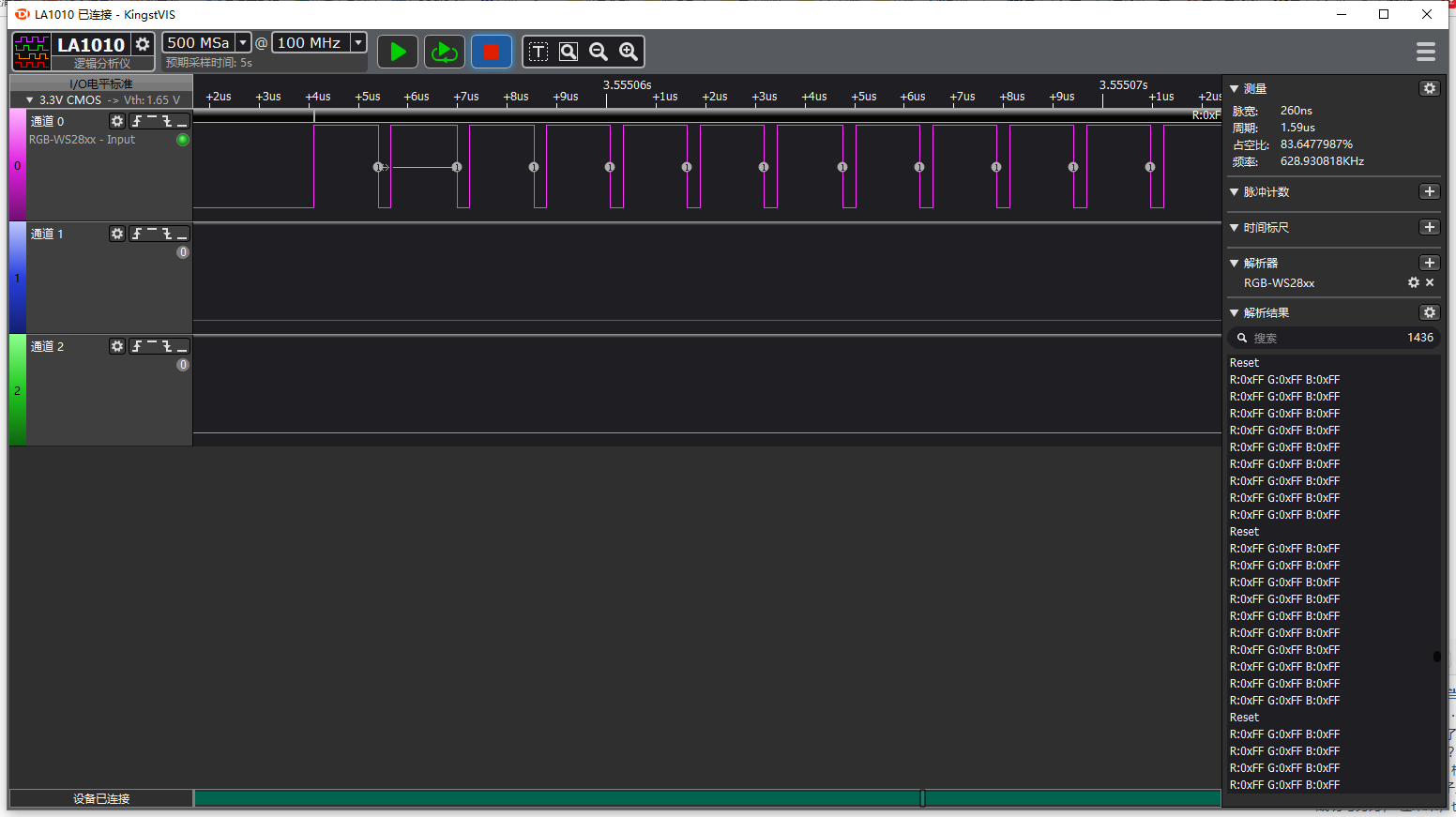Open the hamburger main menu
Viewport: 1456px width, 817px height.
click(1426, 52)
